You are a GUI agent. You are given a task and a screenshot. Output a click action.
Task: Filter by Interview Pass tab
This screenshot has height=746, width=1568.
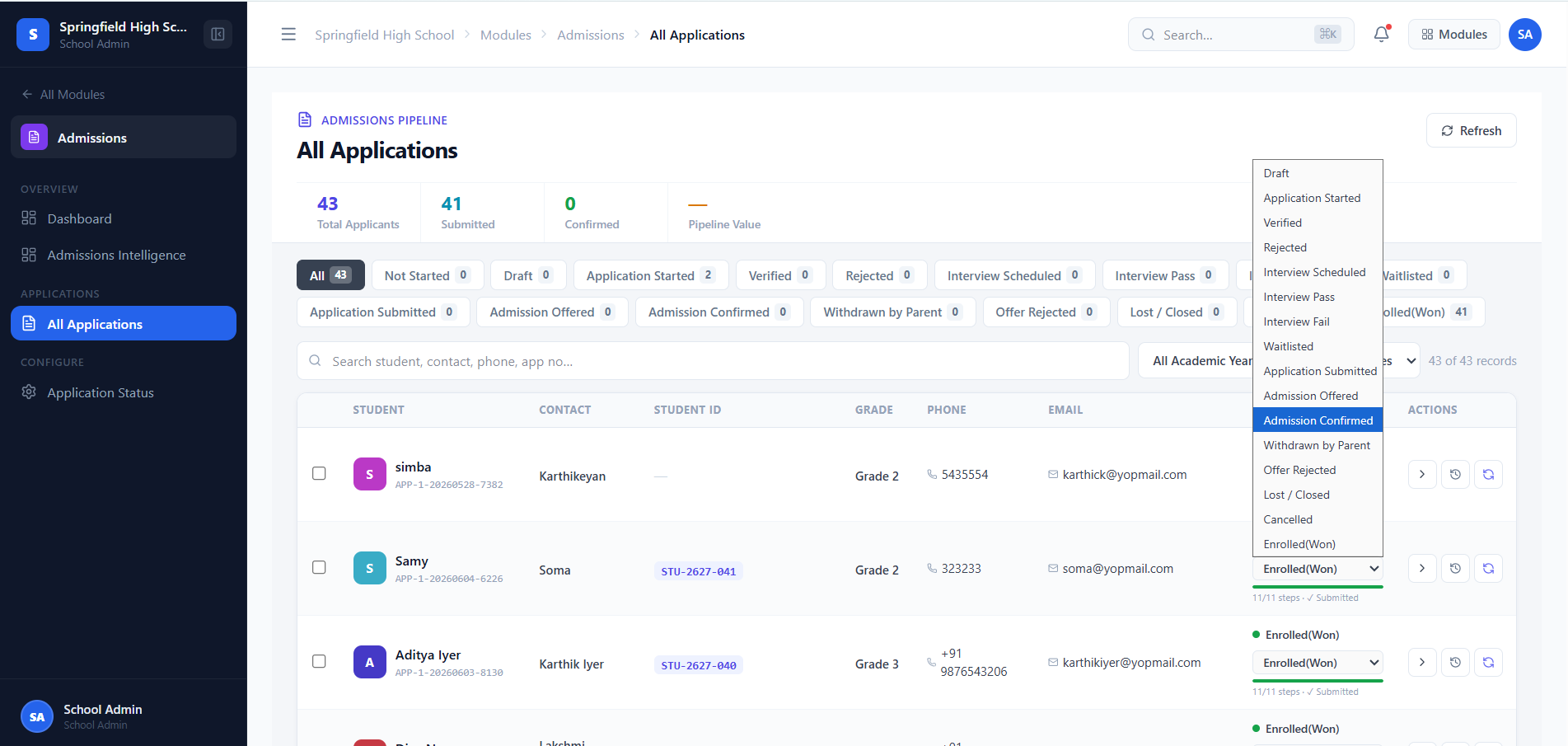(1166, 275)
